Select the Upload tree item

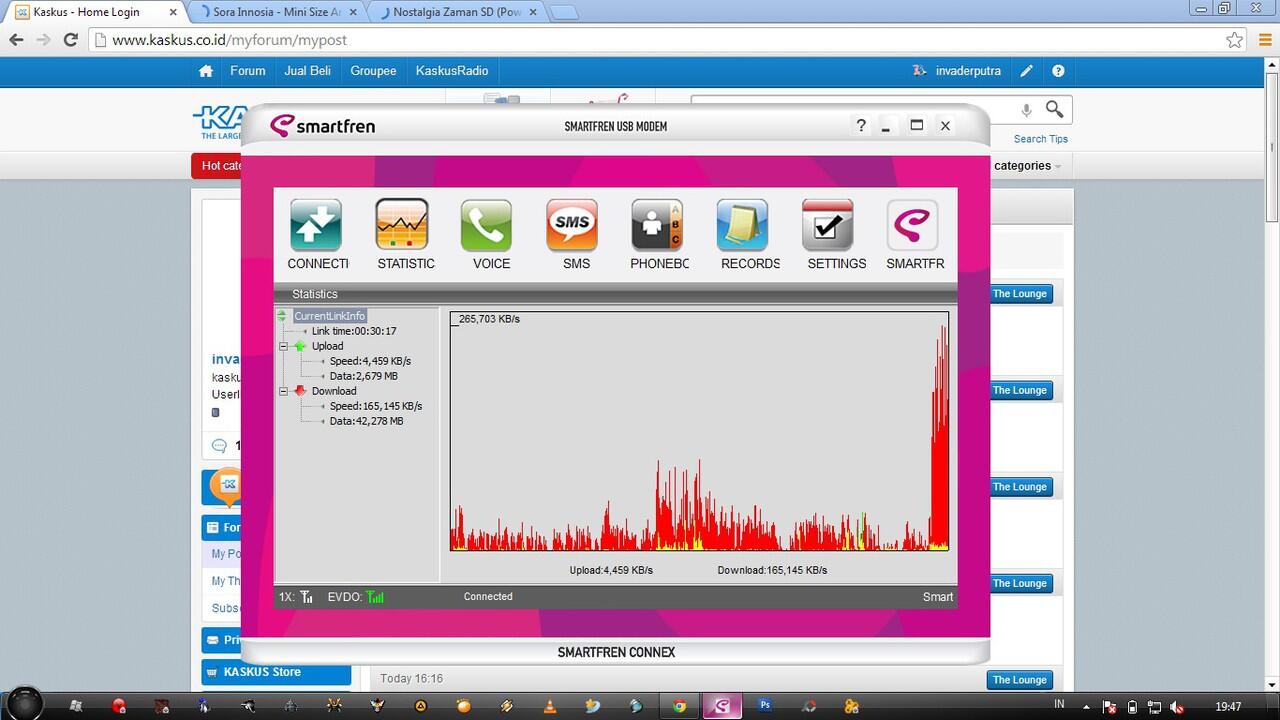pyautogui.click(x=327, y=346)
